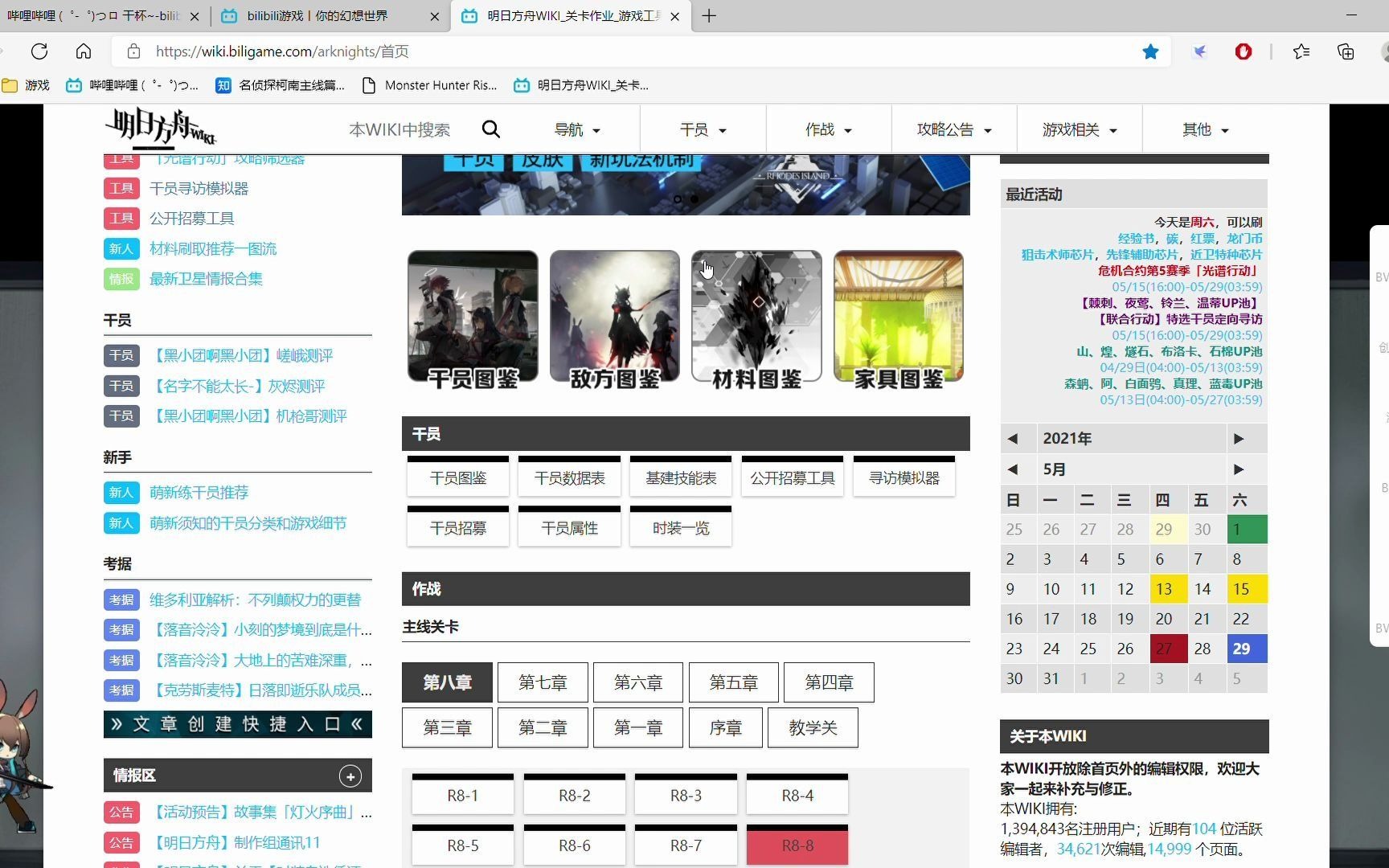
Task: Open the 最新卫星情报合集 link
Action: click(x=206, y=279)
